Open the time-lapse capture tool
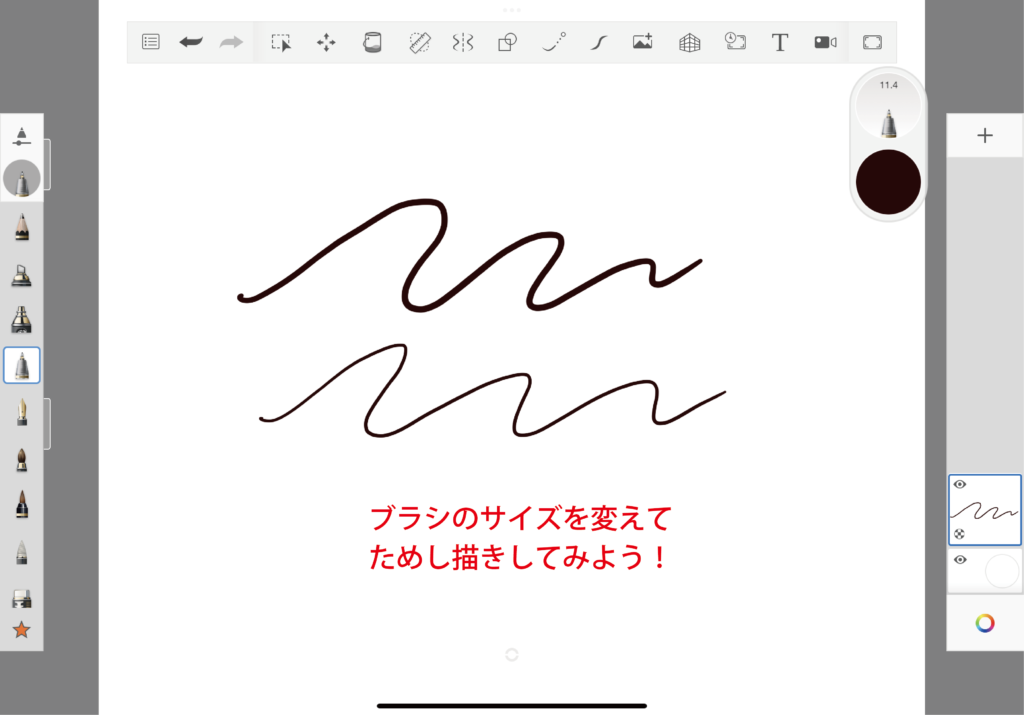 pos(735,42)
